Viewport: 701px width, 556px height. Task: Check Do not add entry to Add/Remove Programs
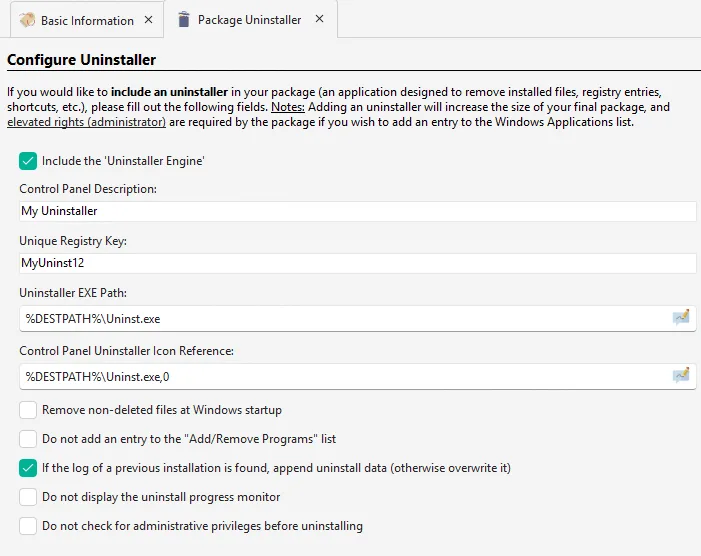(28, 439)
